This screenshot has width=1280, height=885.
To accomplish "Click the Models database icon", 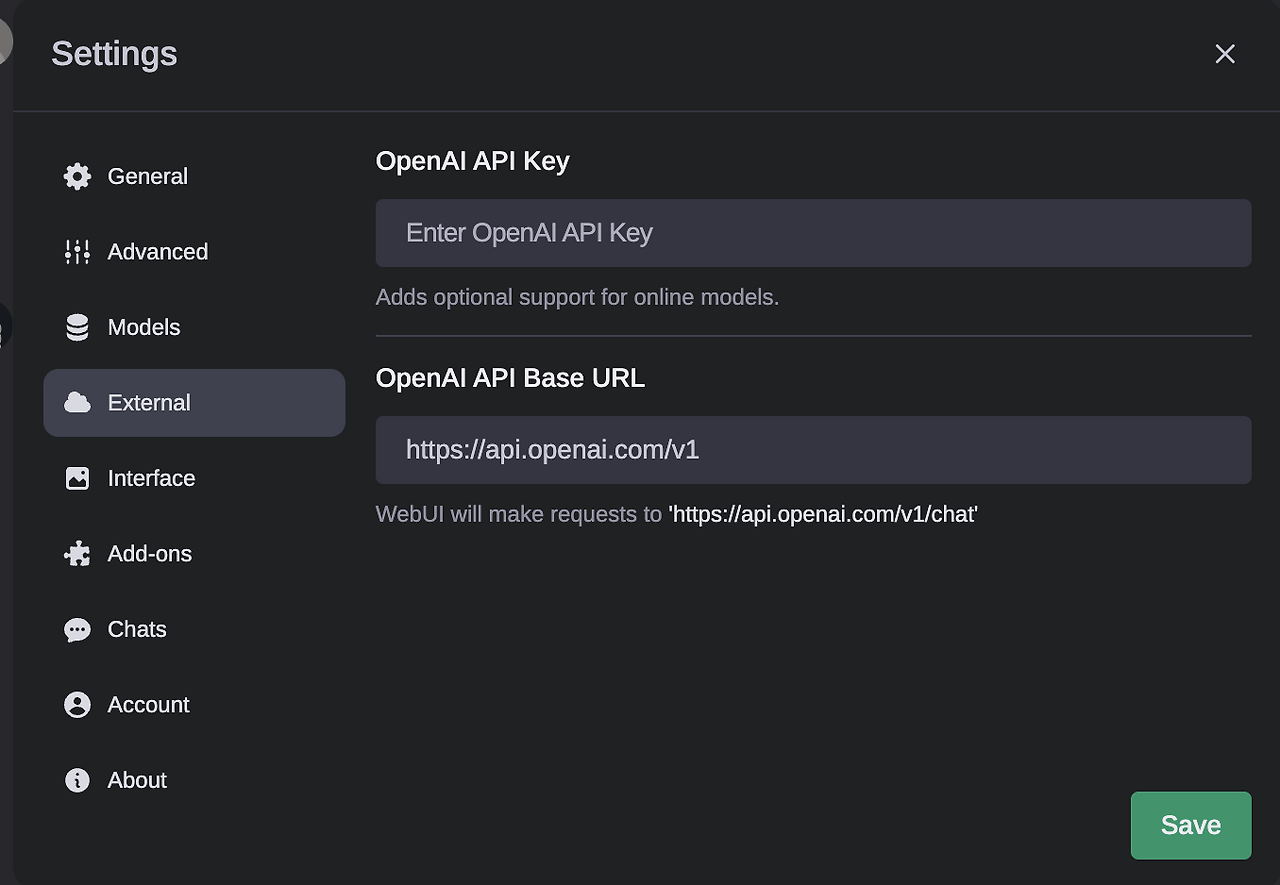I will click(x=77, y=328).
